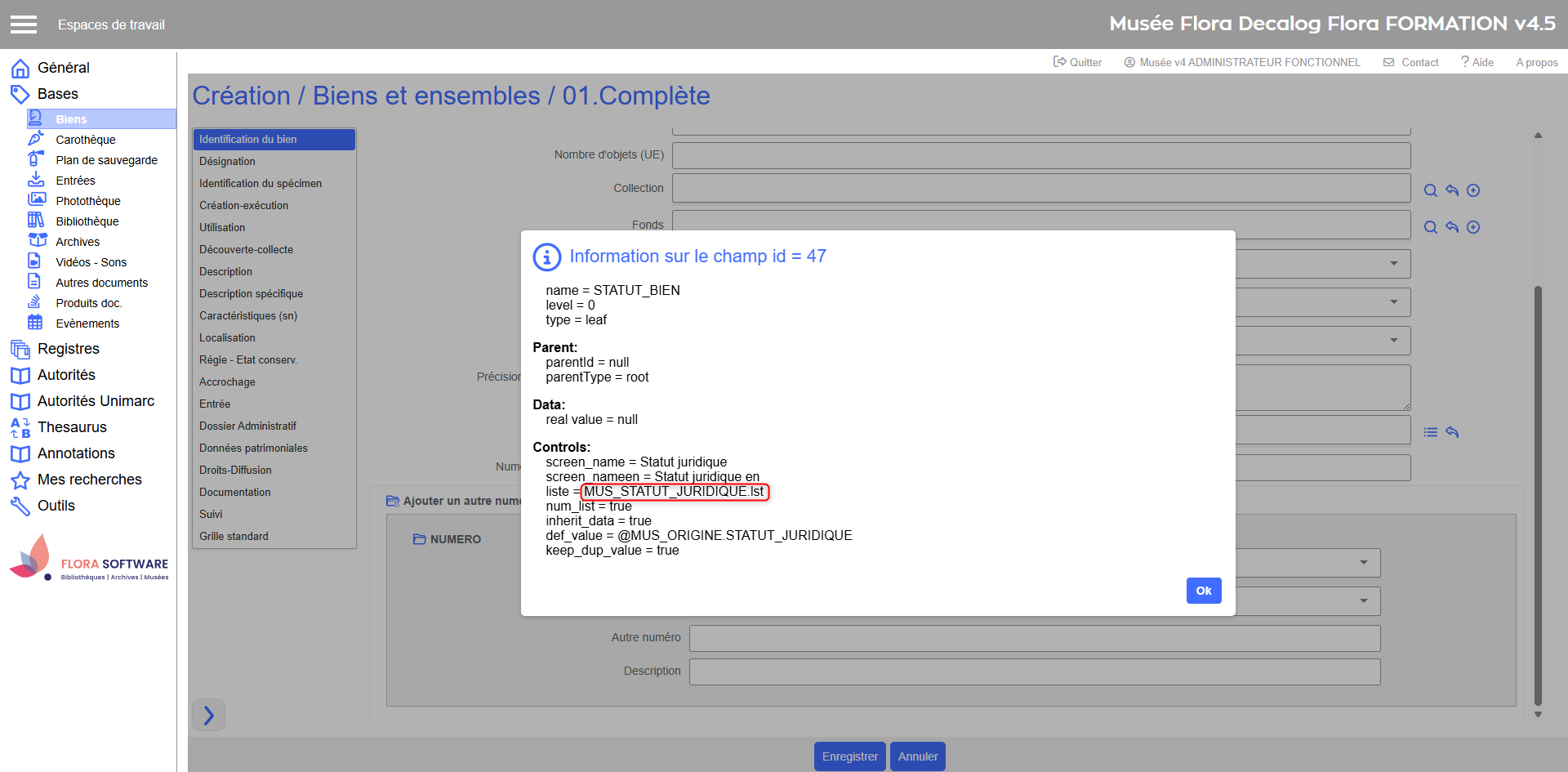Click the Collection search magnifier icon
This screenshot has height=772, width=1568.
(1430, 190)
